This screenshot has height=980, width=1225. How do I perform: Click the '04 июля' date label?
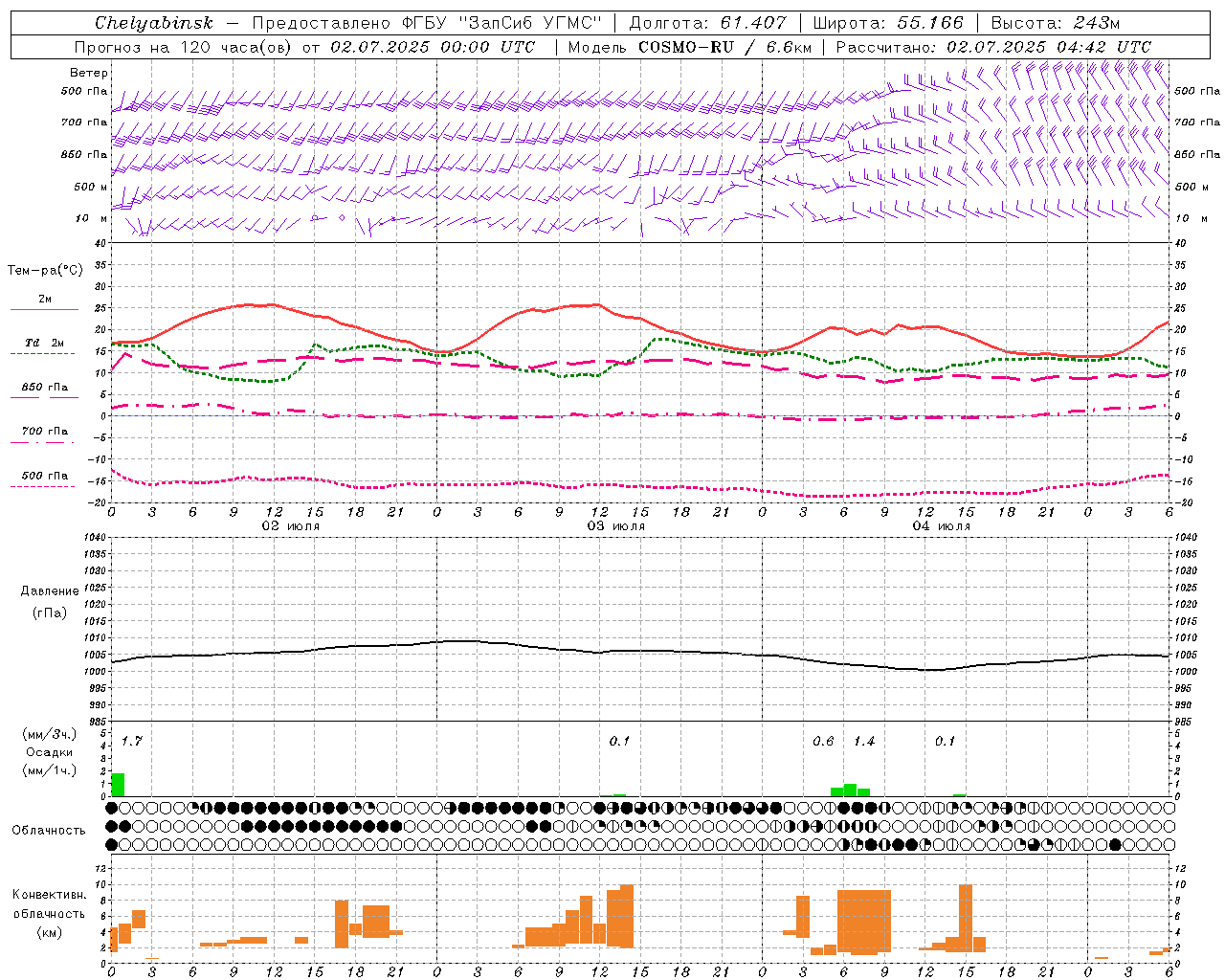[941, 525]
